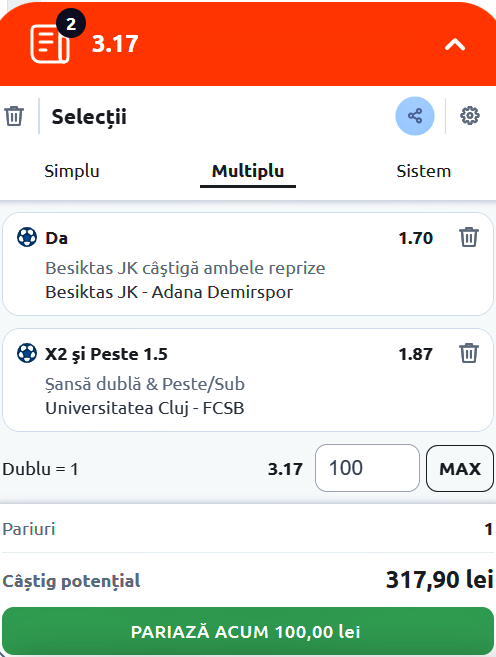496x657 pixels.
Task: Click the football icon next to Da
Action: (27, 237)
